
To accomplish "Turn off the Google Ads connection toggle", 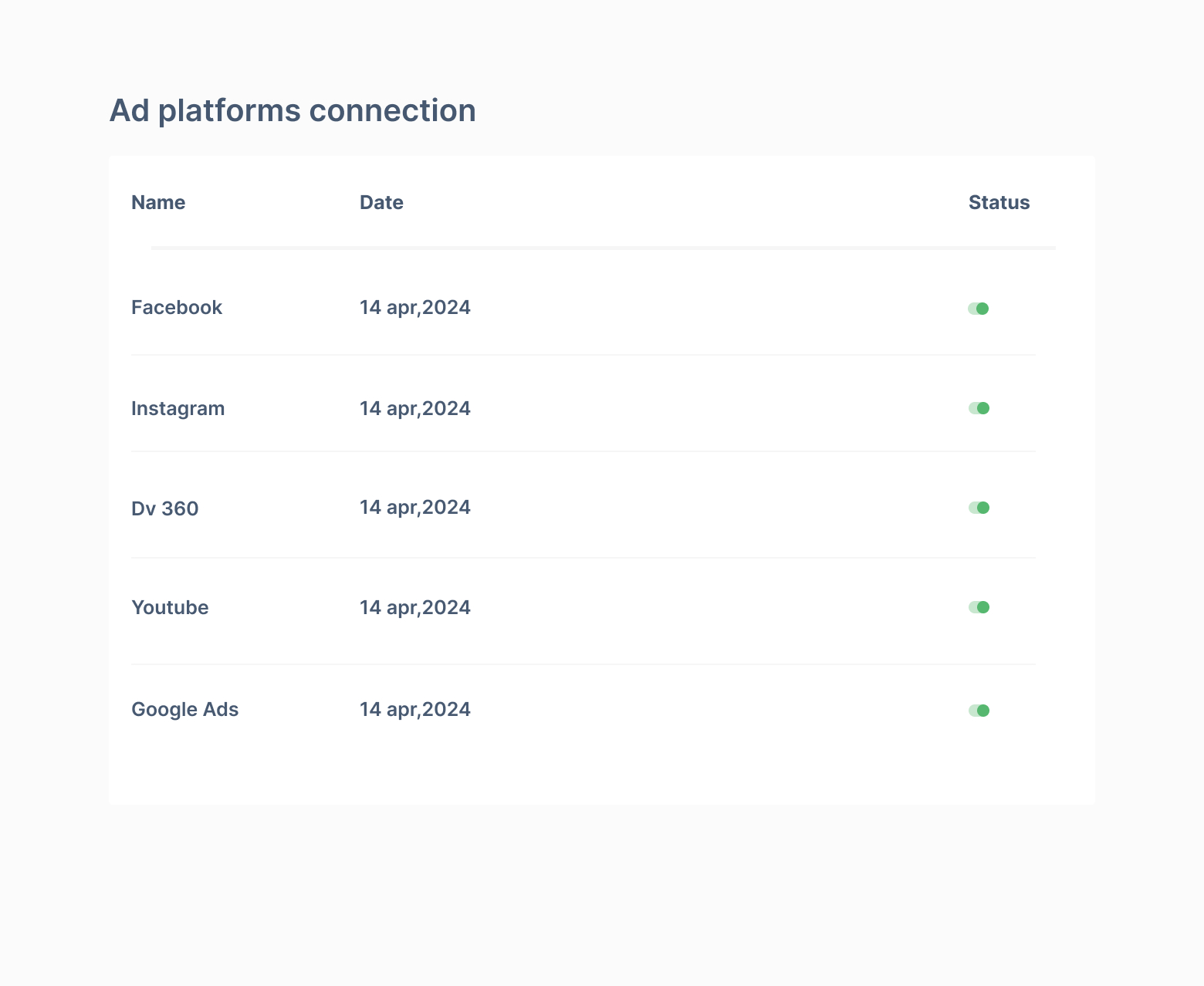I will click(x=979, y=711).
